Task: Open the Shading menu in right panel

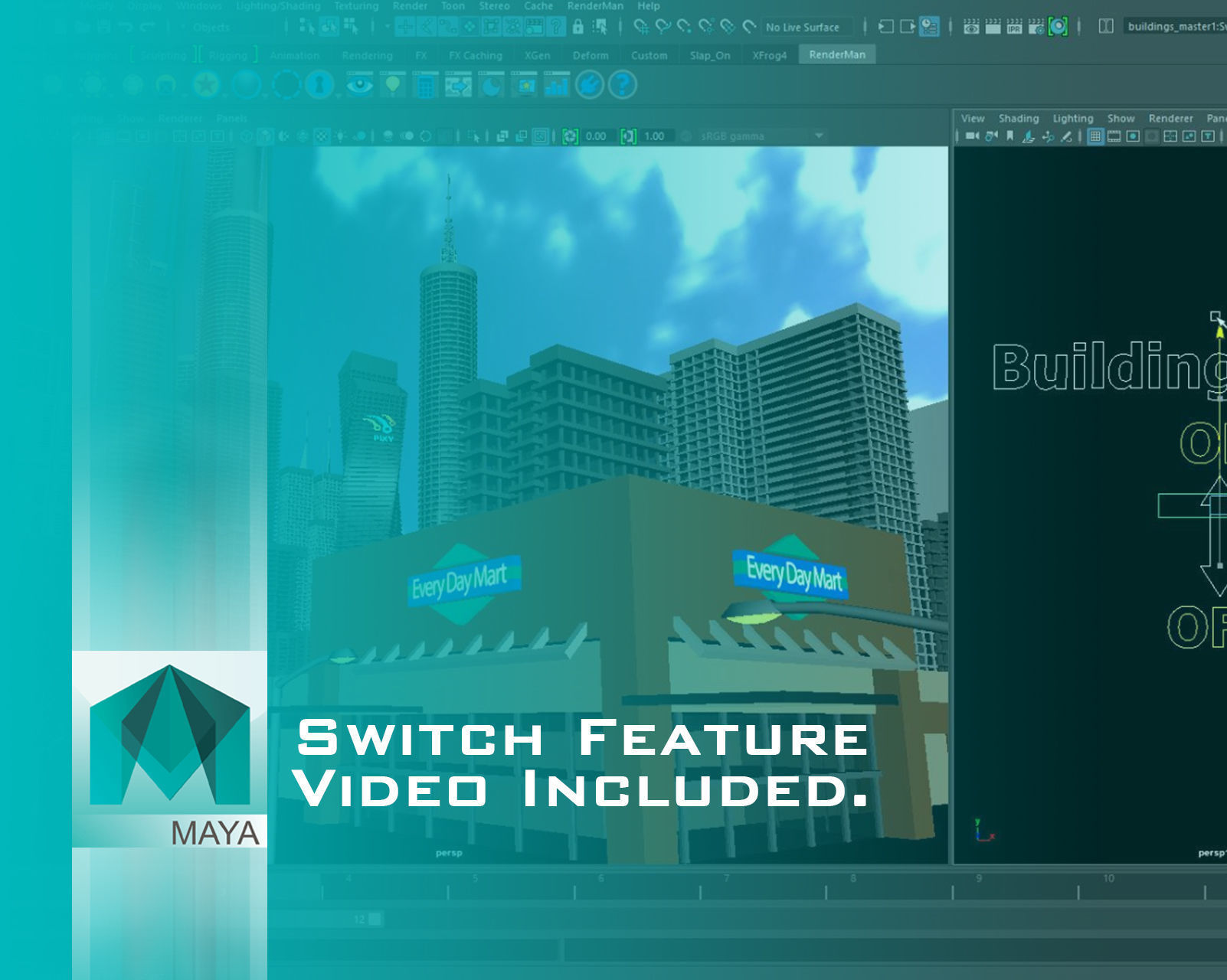Action: pyautogui.click(x=1019, y=119)
